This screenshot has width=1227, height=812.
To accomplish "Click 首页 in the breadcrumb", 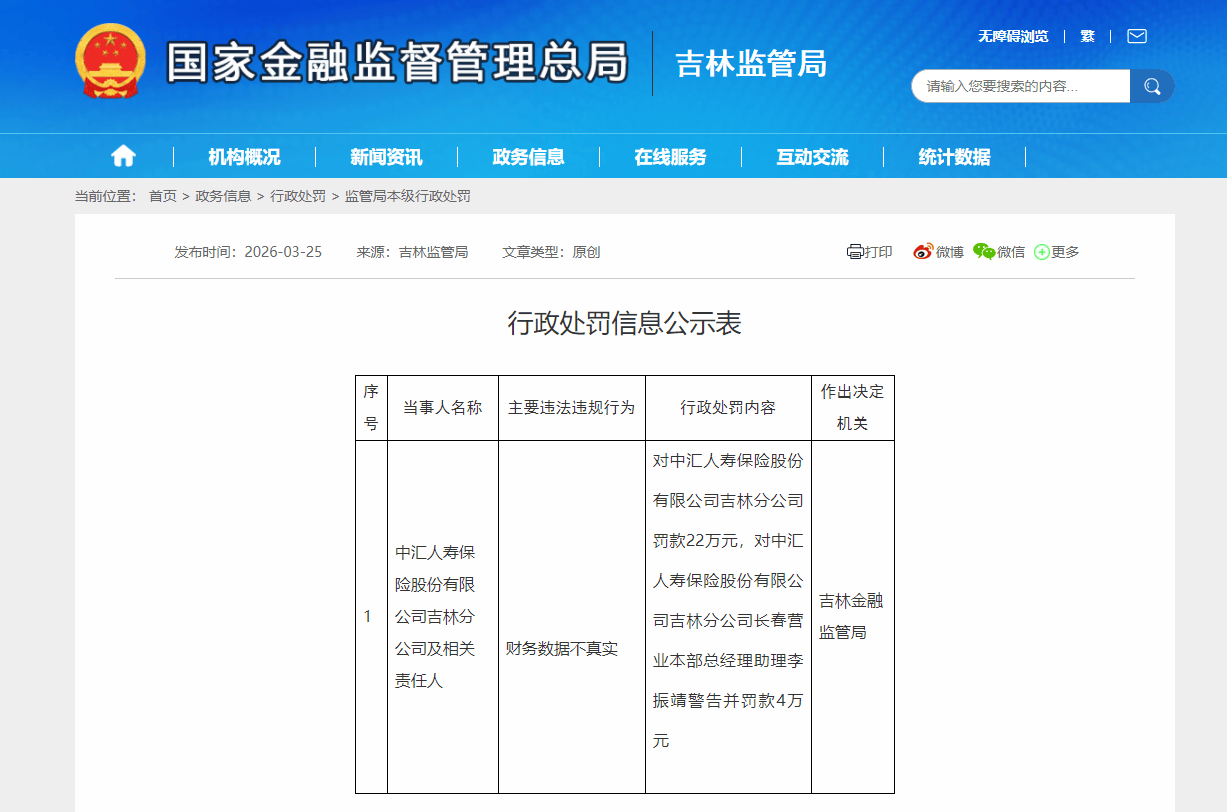I will point(163,196).
